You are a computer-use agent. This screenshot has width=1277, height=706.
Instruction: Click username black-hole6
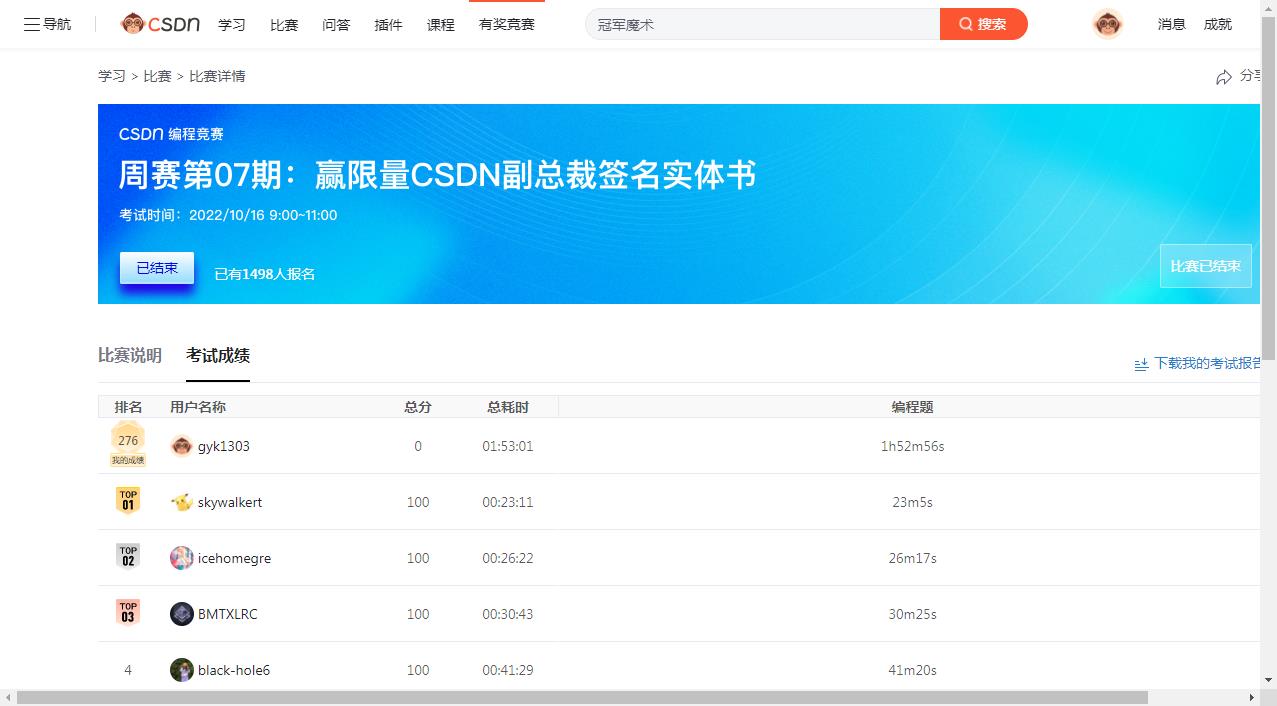tap(234, 670)
